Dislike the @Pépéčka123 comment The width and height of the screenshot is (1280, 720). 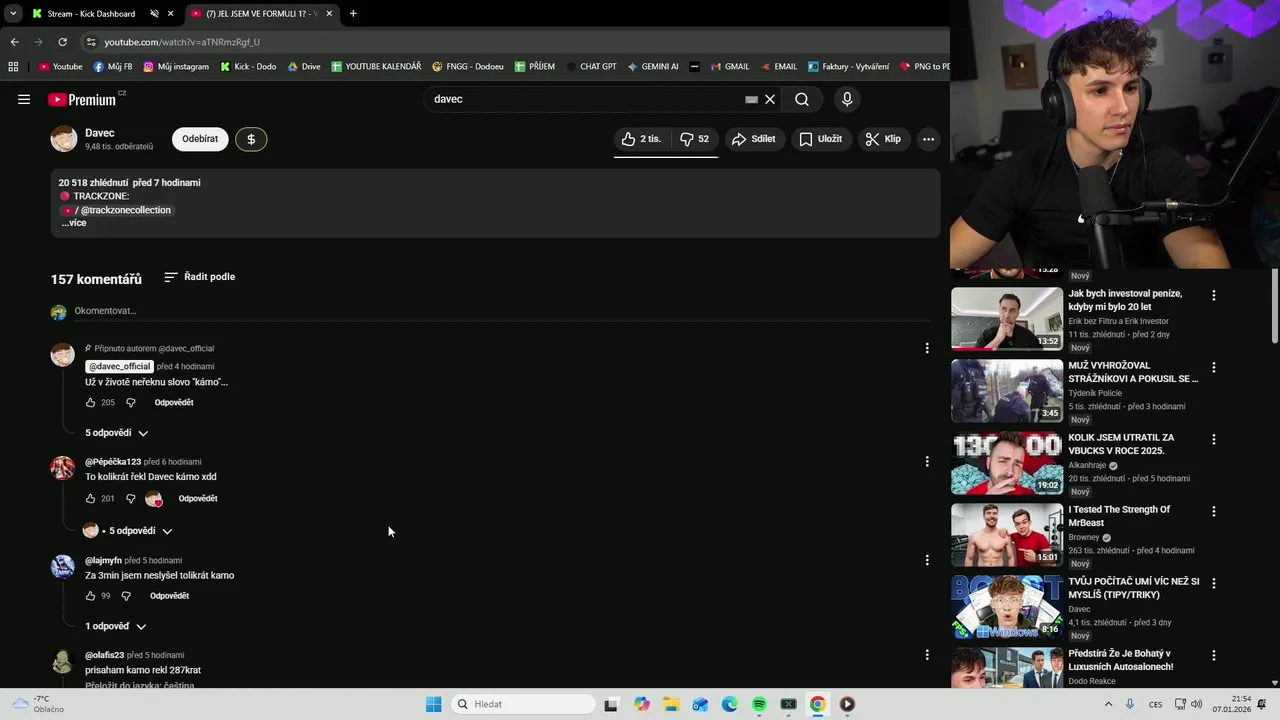pos(130,499)
